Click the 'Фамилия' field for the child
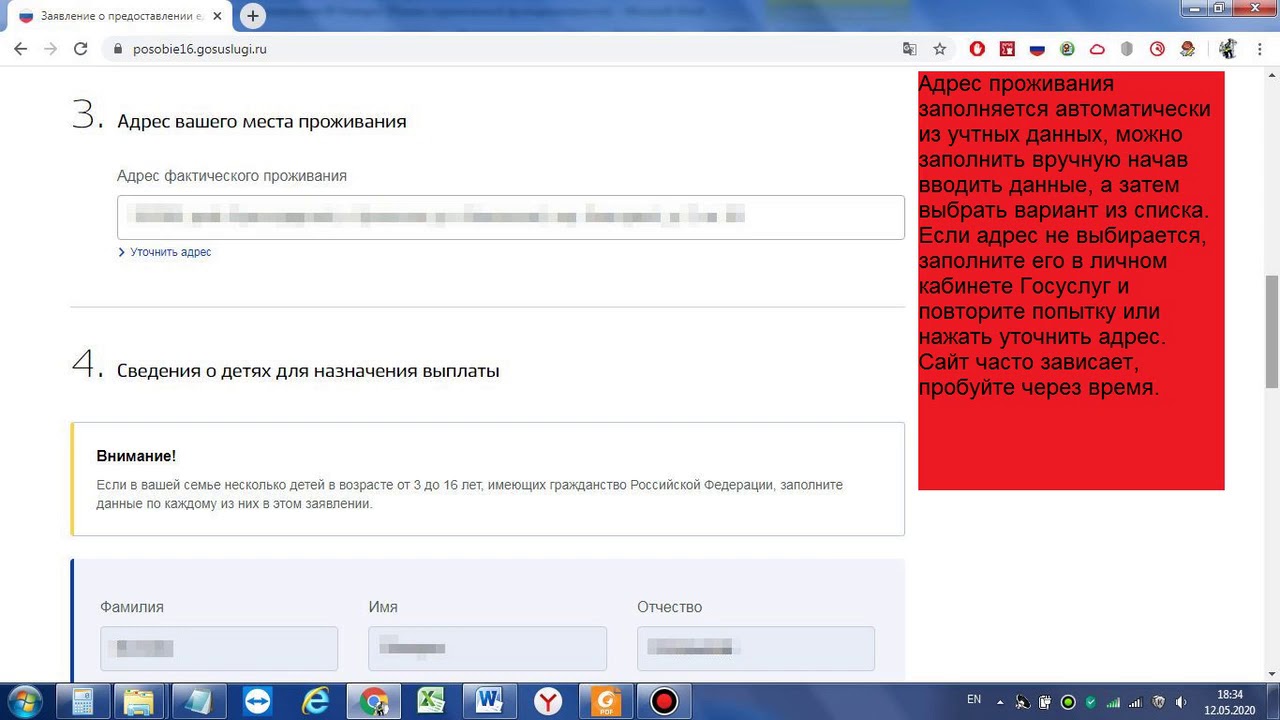 (x=218, y=648)
